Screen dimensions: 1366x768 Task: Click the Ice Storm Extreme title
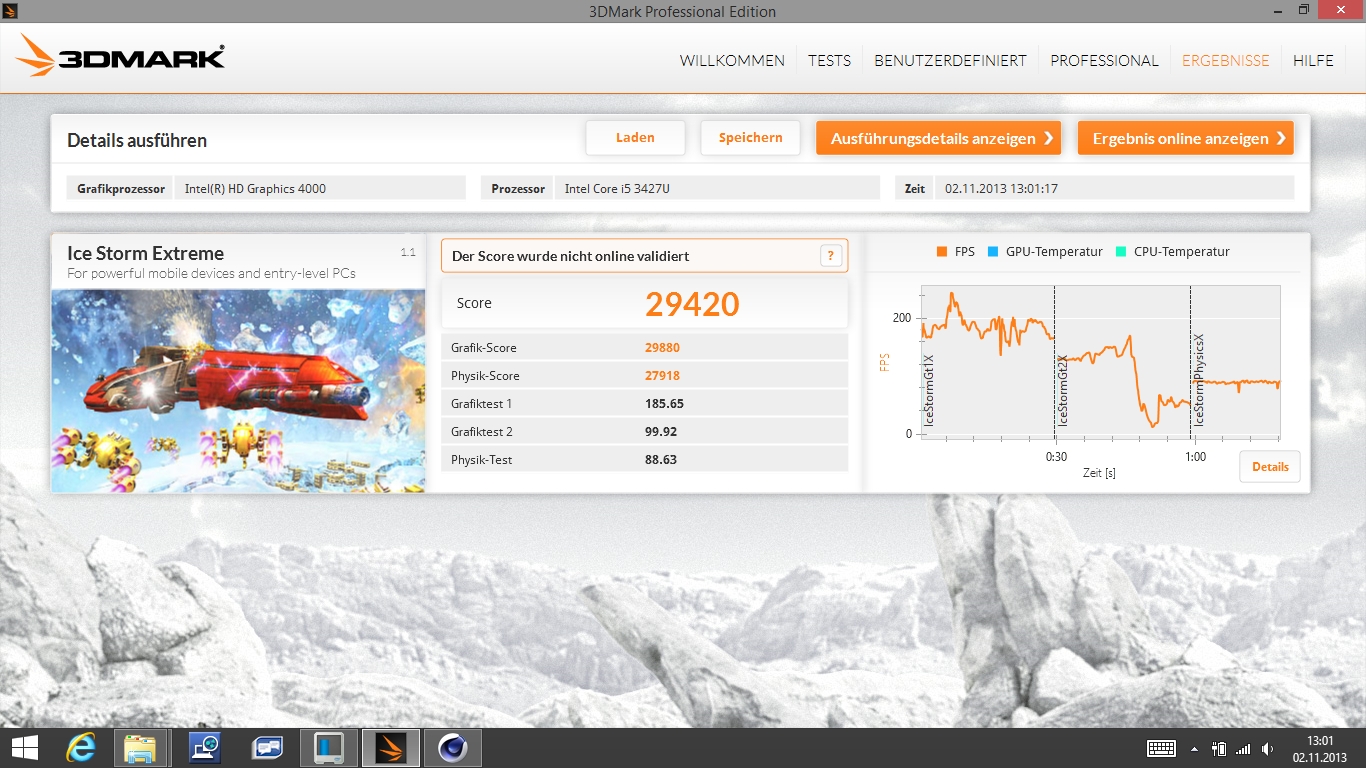coord(145,253)
